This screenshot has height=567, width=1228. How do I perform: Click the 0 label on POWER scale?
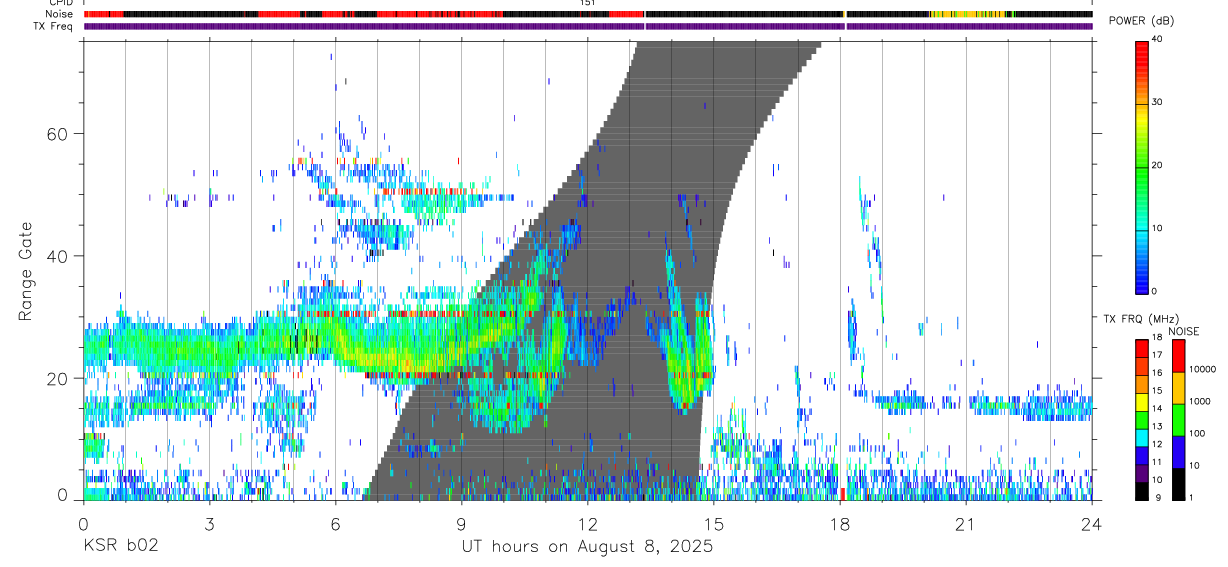[1155, 291]
